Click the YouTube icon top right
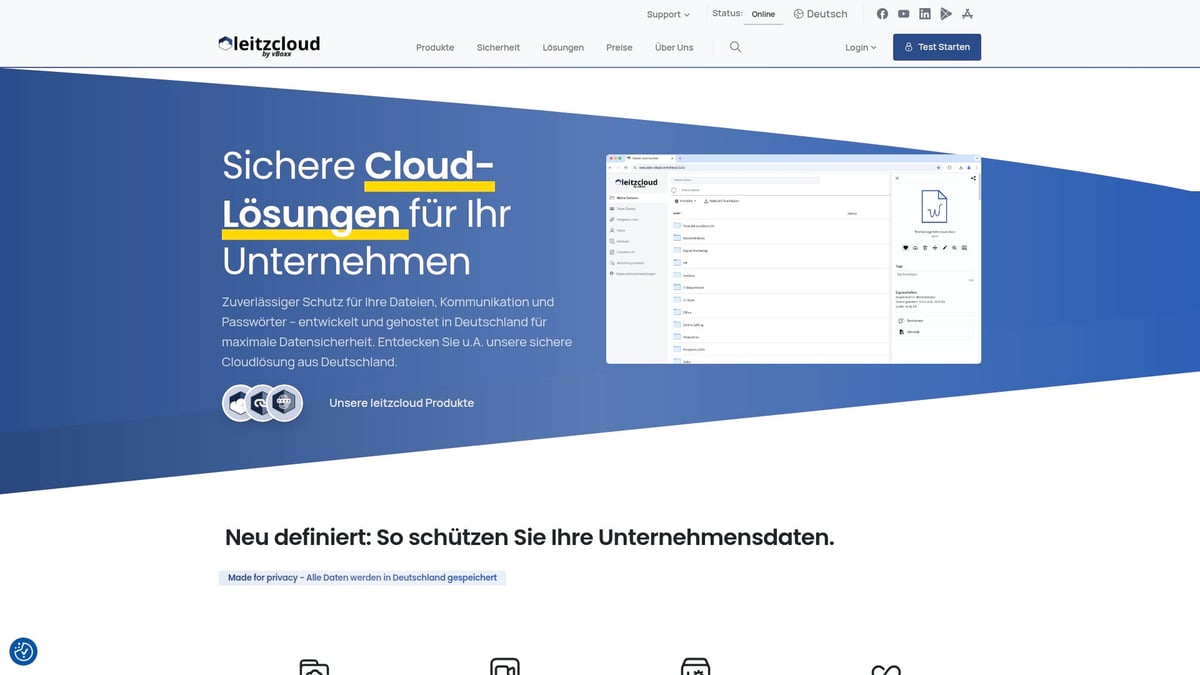This screenshot has height=675, width=1200. (903, 13)
